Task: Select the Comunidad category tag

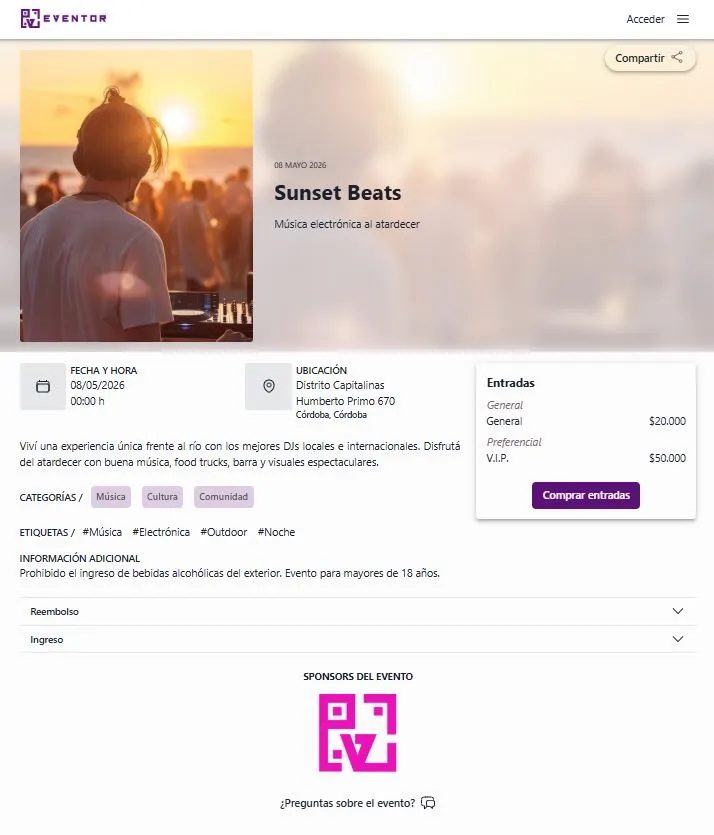Action: [224, 497]
